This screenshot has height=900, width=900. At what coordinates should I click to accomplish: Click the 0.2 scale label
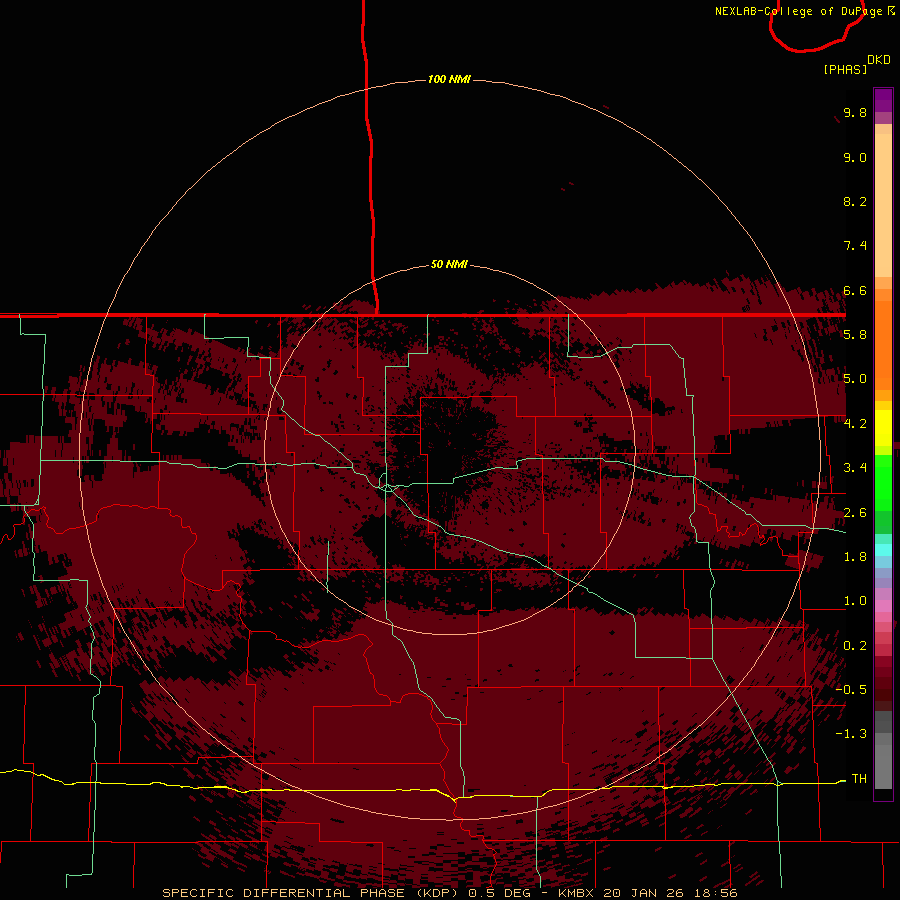point(855,646)
